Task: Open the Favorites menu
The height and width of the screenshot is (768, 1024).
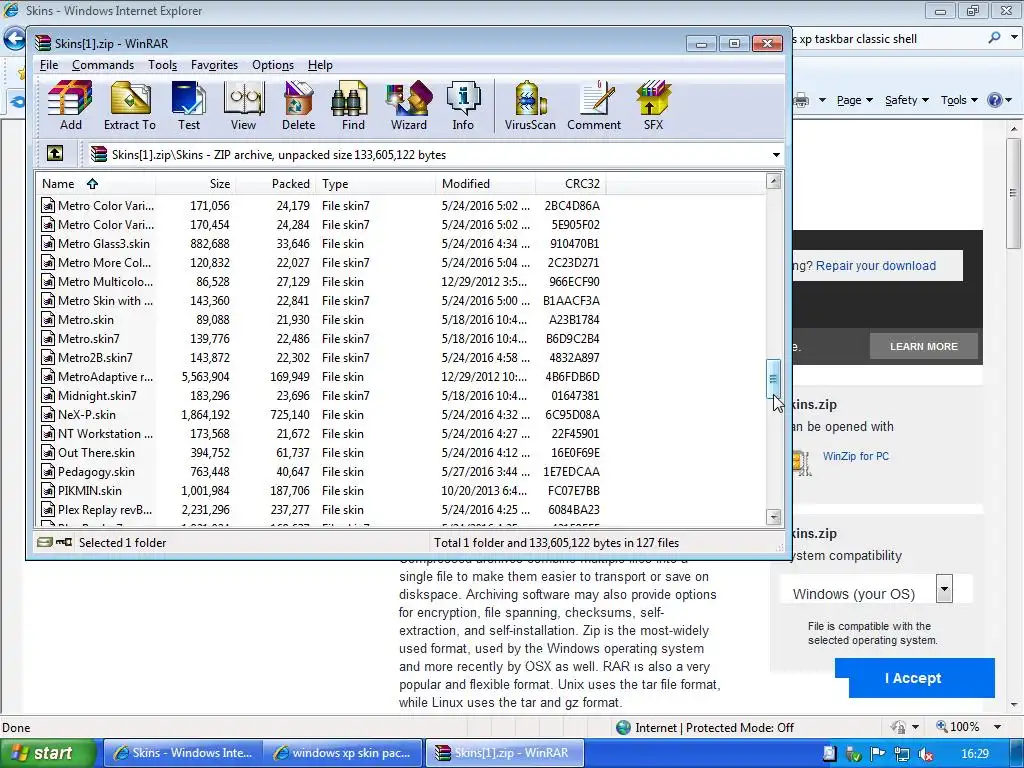Action: tap(214, 65)
